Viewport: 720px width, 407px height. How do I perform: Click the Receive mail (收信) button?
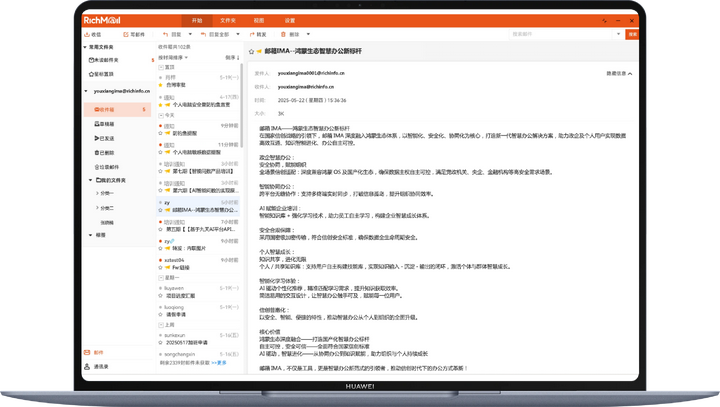pos(92,34)
